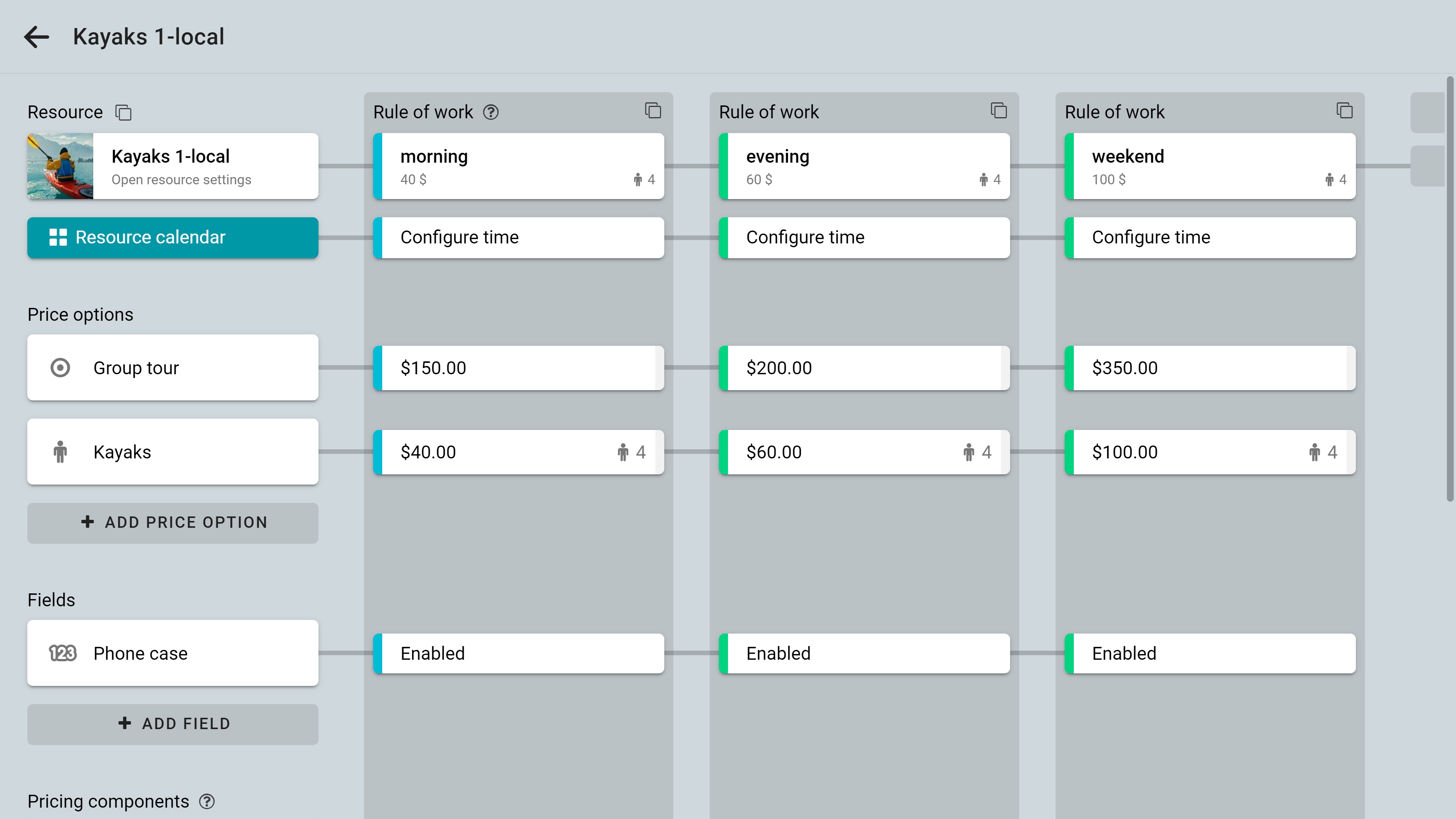Click ADD PRICE OPTION button
This screenshot has height=819, width=1456.
click(x=173, y=521)
